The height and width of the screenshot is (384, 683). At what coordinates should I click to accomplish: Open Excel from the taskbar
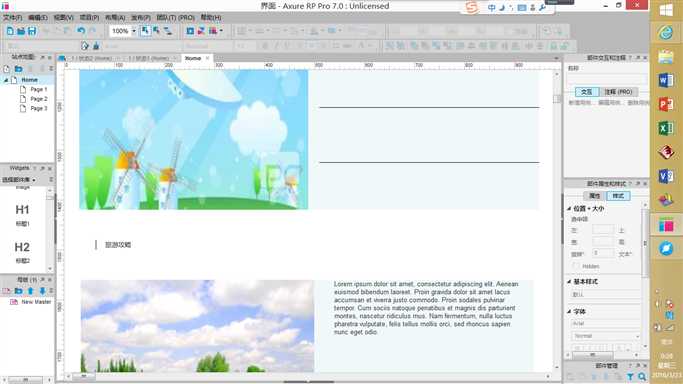[x=666, y=128]
